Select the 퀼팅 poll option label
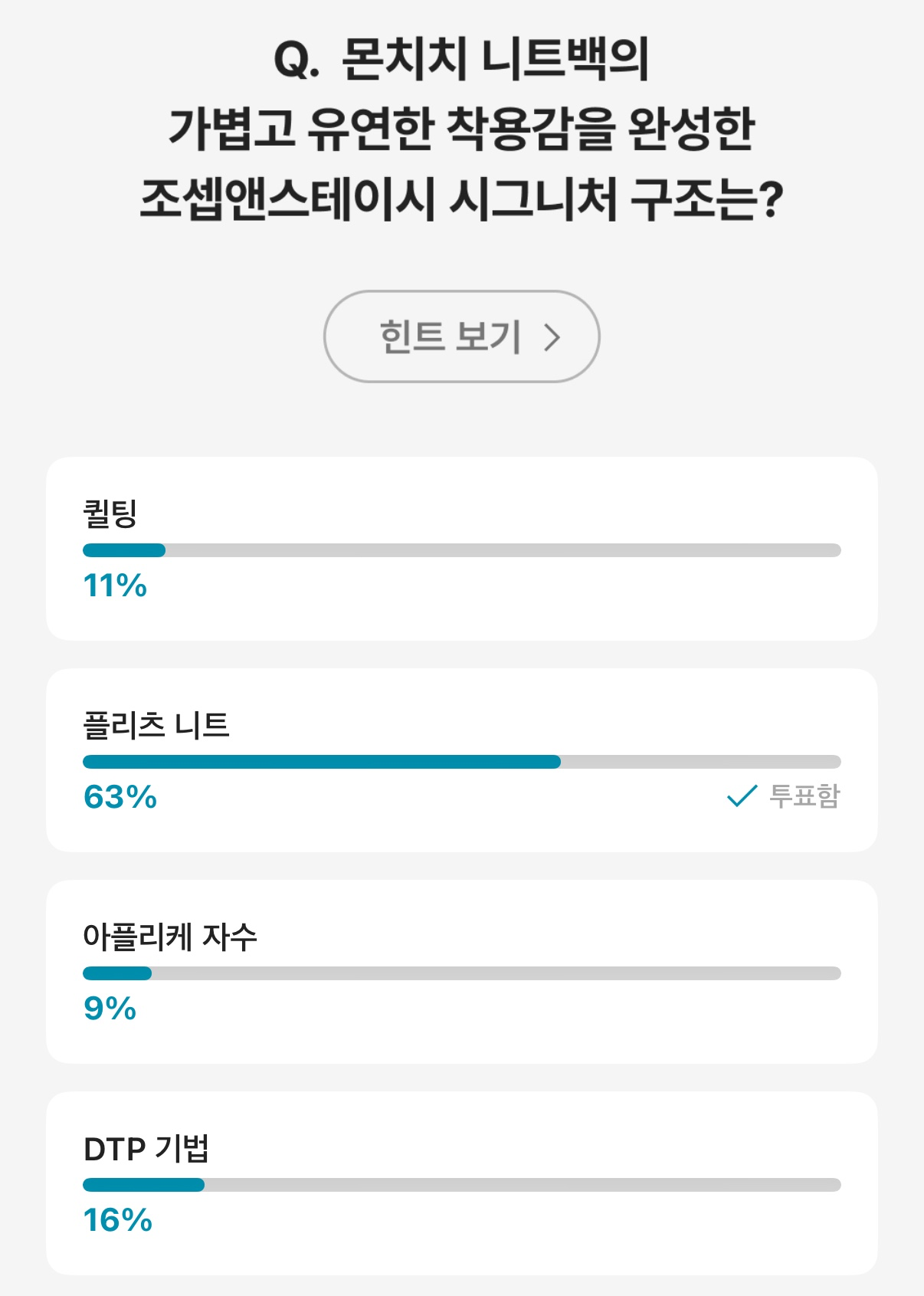Viewport: 924px width, 1296px height. tap(110, 513)
